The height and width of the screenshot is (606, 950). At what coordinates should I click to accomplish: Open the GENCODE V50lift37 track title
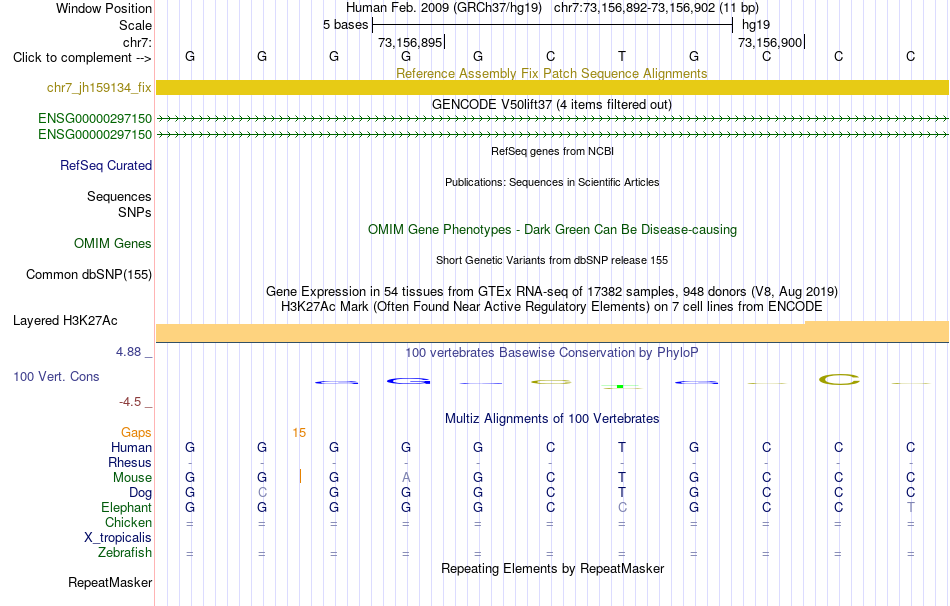[x=551, y=104]
